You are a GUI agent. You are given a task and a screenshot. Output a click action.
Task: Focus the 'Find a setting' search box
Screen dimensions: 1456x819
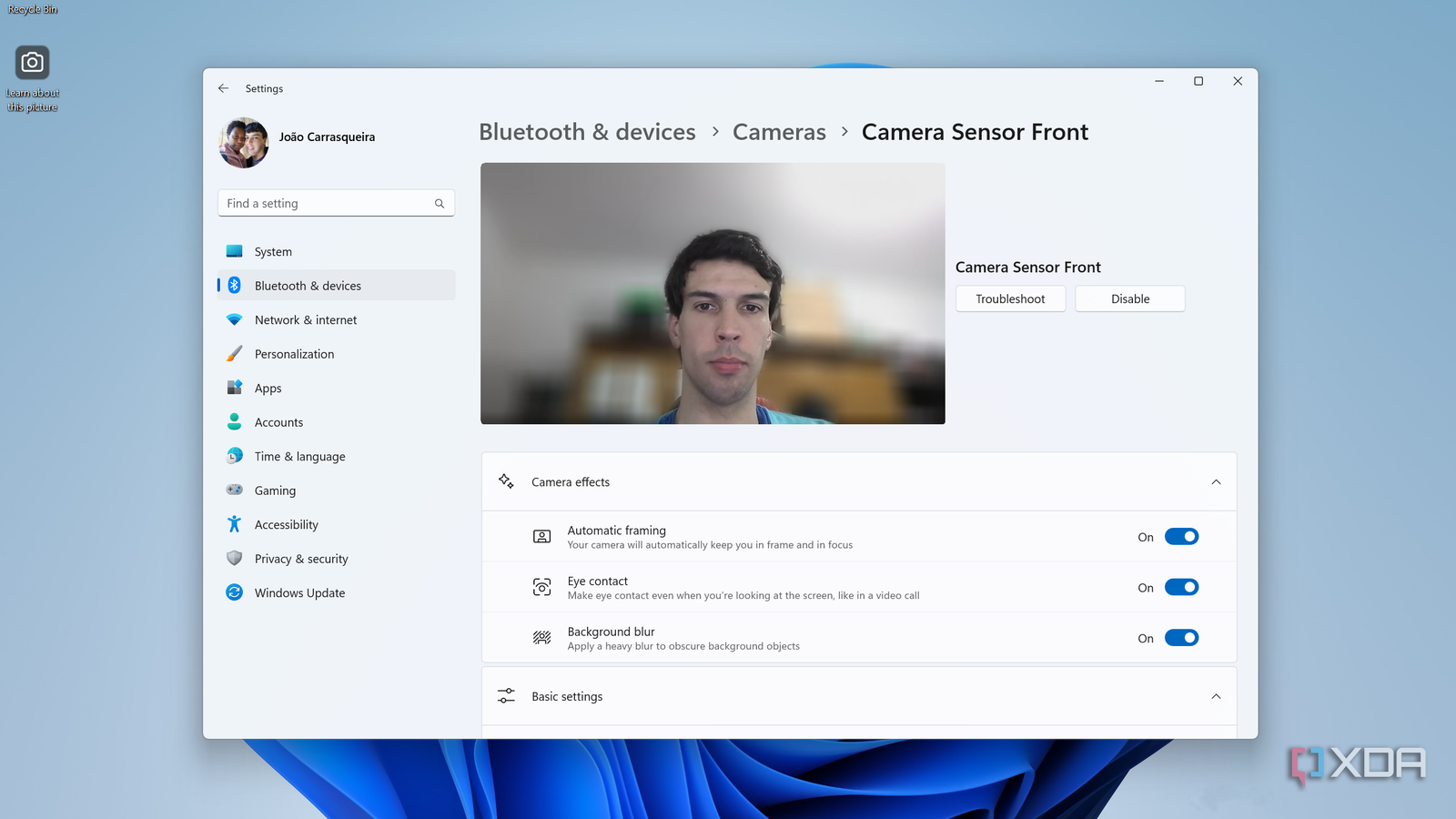[x=328, y=204]
